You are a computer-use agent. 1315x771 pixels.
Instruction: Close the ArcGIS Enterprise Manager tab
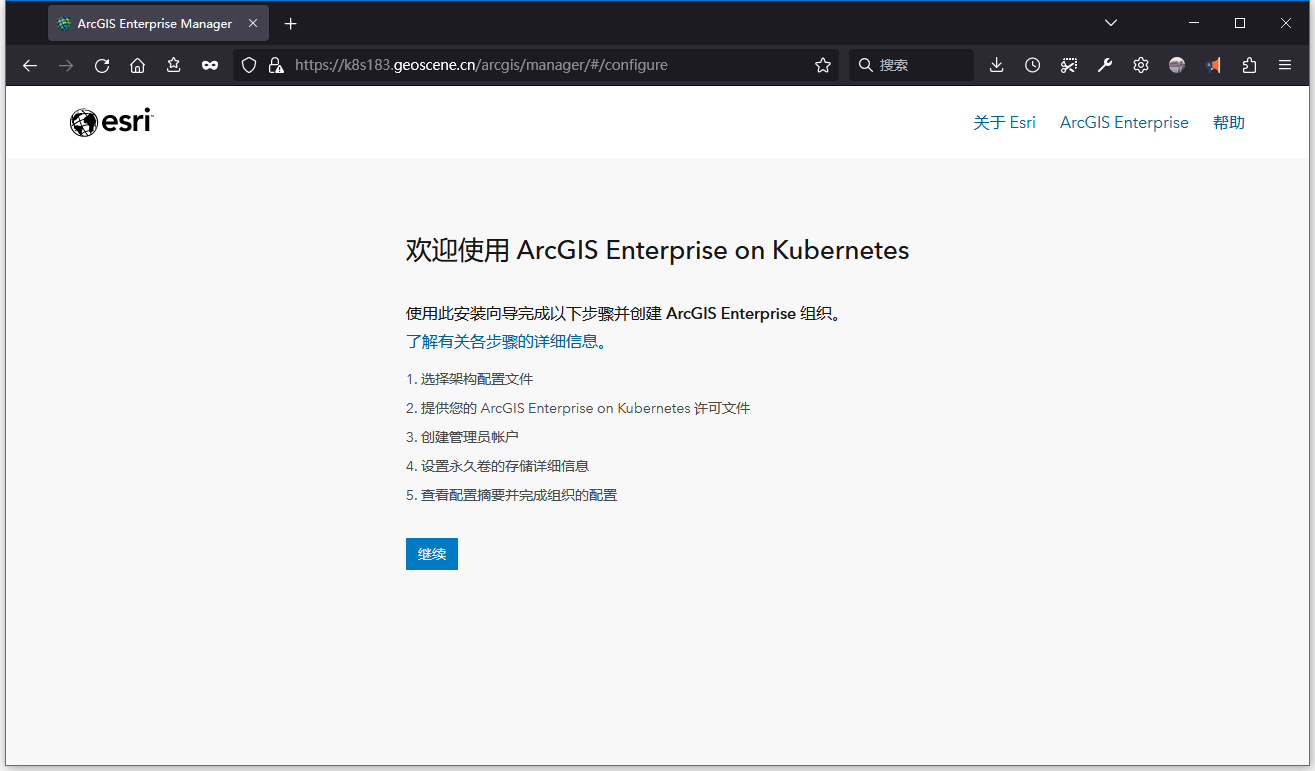click(253, 24)
